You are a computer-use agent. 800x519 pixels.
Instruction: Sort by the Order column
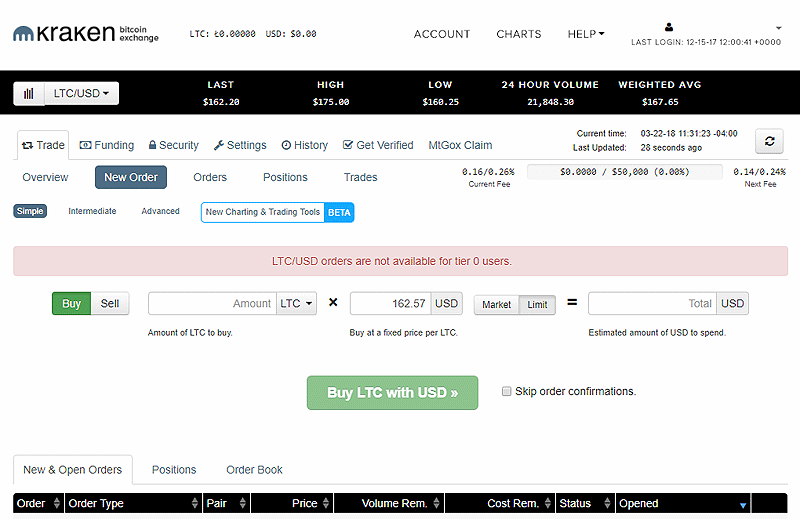click(x=38, y=503)
